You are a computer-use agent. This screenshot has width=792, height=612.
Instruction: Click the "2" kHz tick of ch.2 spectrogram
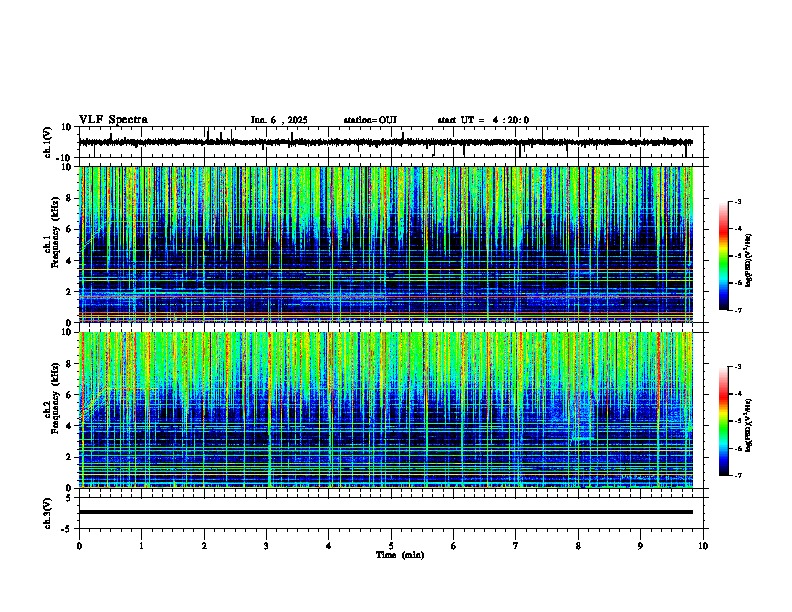tap(70, 457)
